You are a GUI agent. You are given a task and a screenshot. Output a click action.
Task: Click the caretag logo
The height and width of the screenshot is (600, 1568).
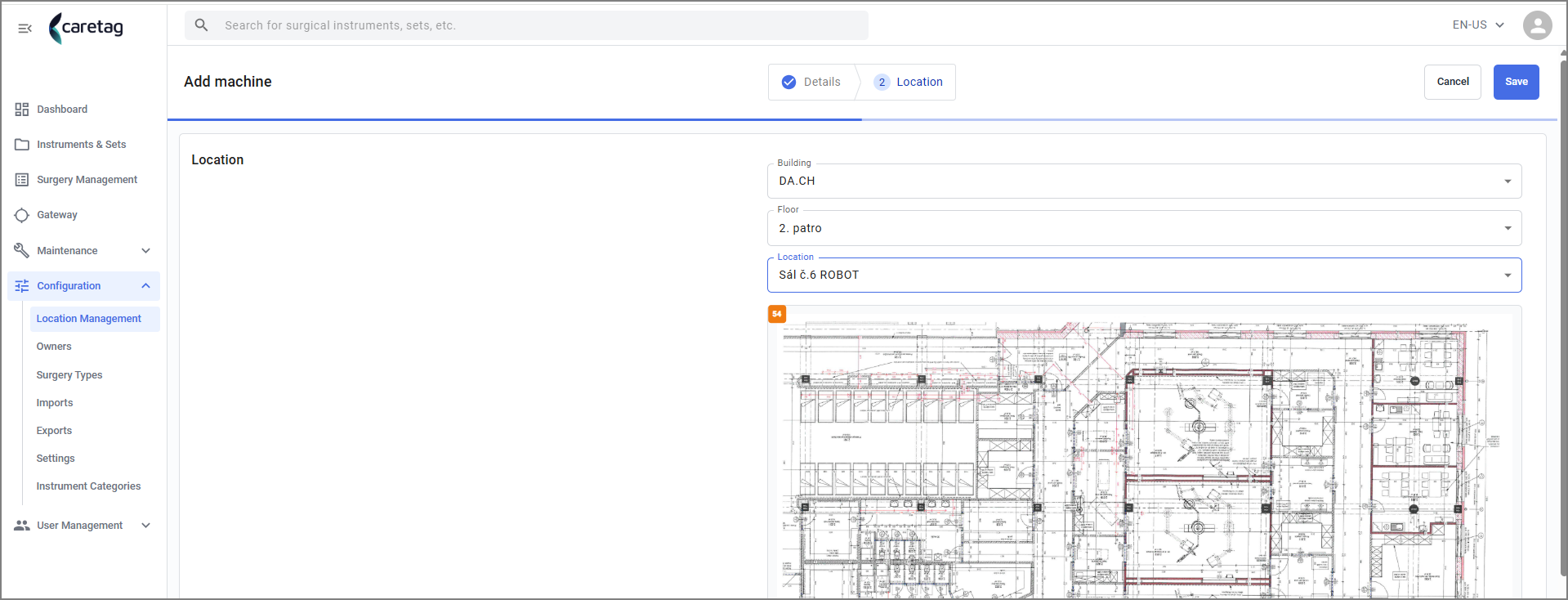[86, 28]
